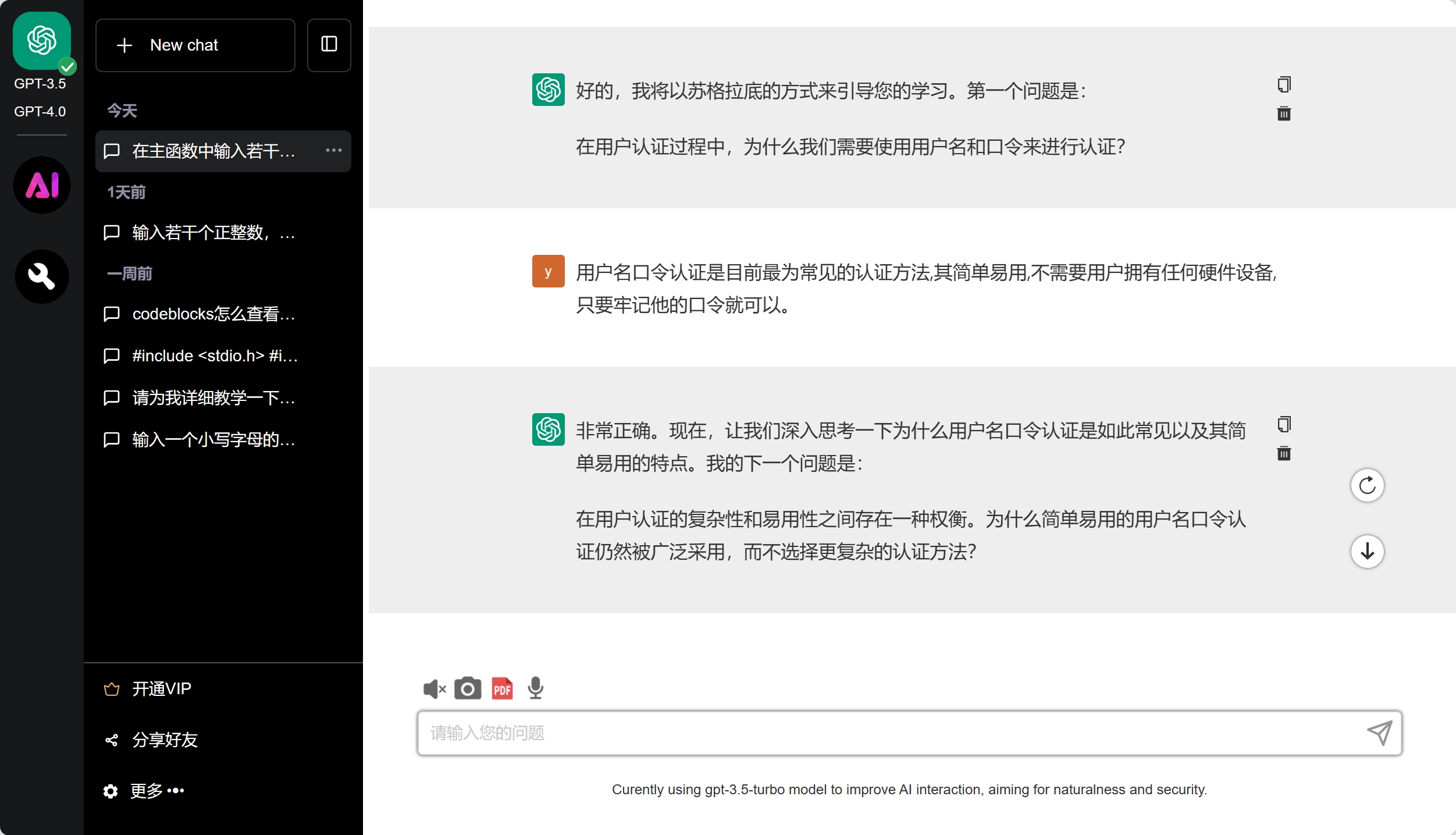Select the #include <stdio.h> chat
The width and height of the screenshot is (1456, 835).
click(213, 356)
